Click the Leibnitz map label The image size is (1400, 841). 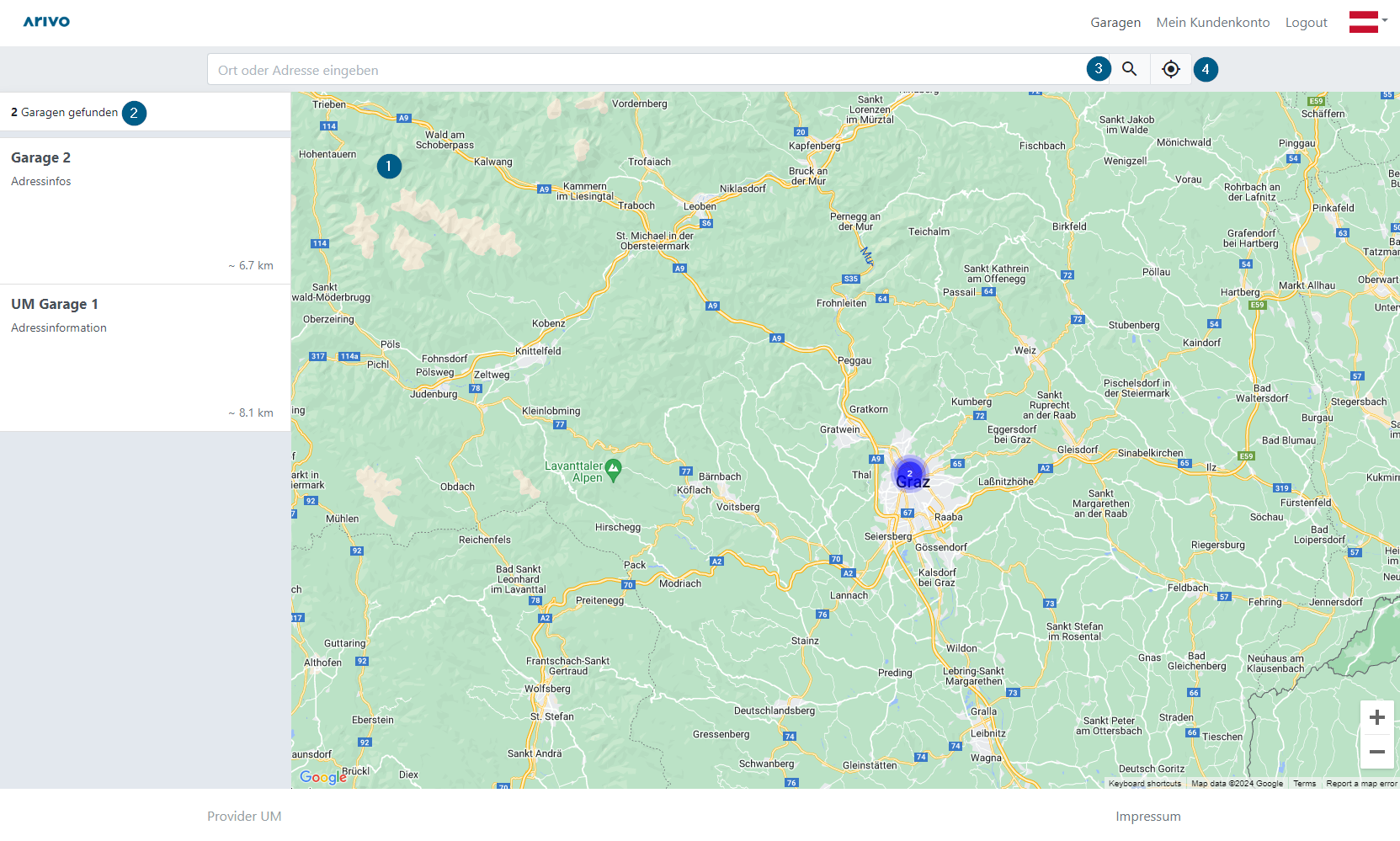[x=988, y=733]
